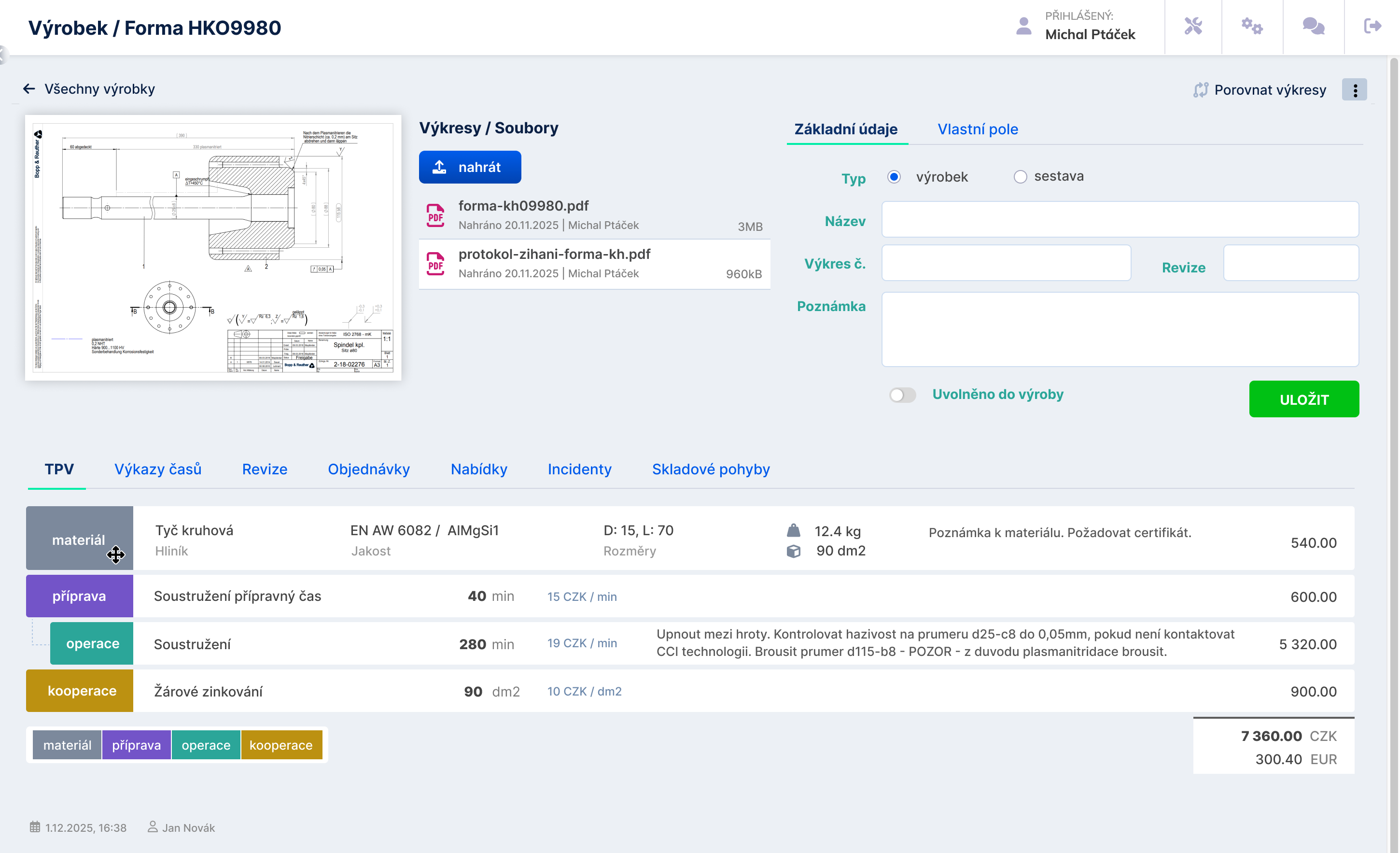Click into the Název input field
Image resolution: width=1400 pixels, height=853 pixels.
pos(1120,219)
